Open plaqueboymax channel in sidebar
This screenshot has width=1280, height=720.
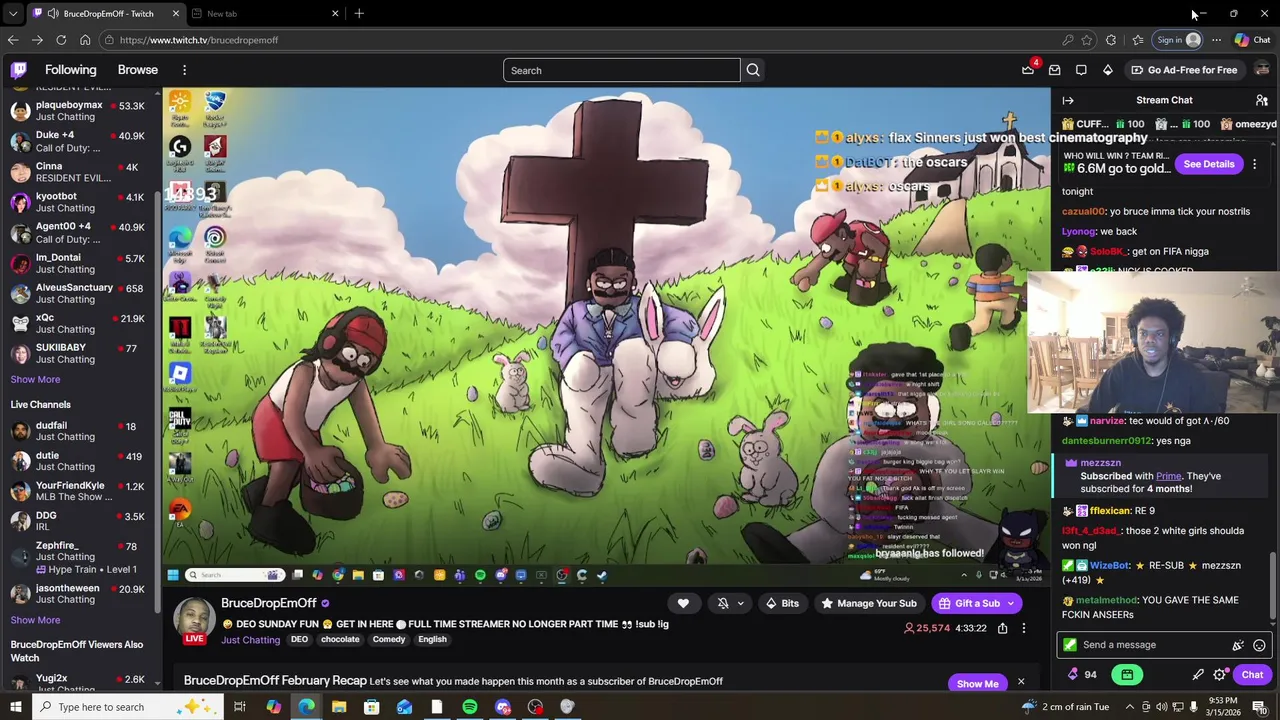pos(82,111)
